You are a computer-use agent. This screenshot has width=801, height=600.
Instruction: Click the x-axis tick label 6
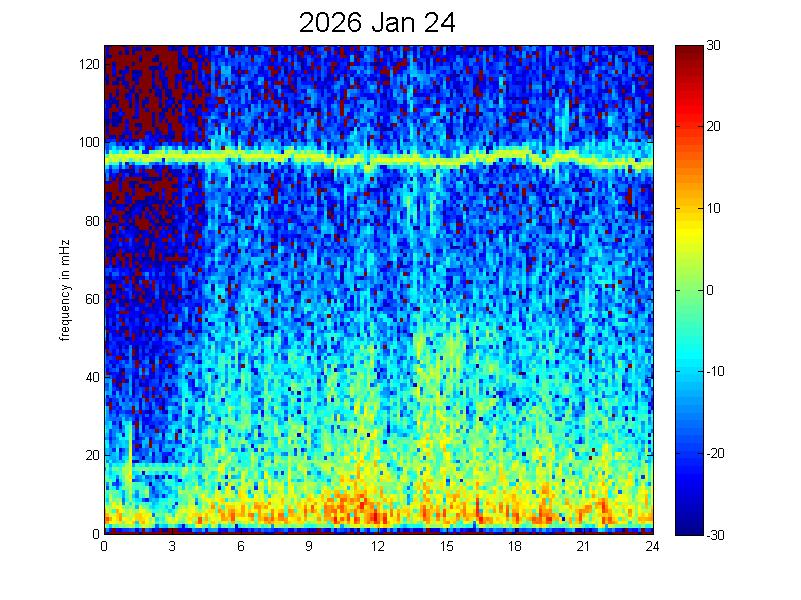click(241, 546)
